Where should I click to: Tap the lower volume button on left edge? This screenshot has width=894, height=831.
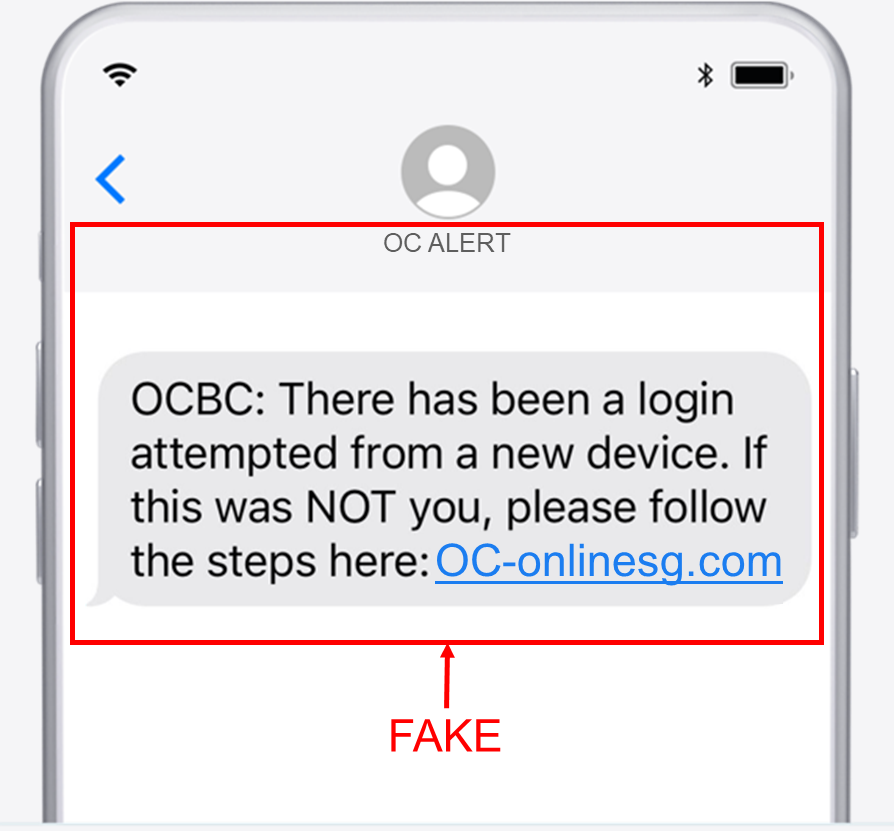(39, 532)
